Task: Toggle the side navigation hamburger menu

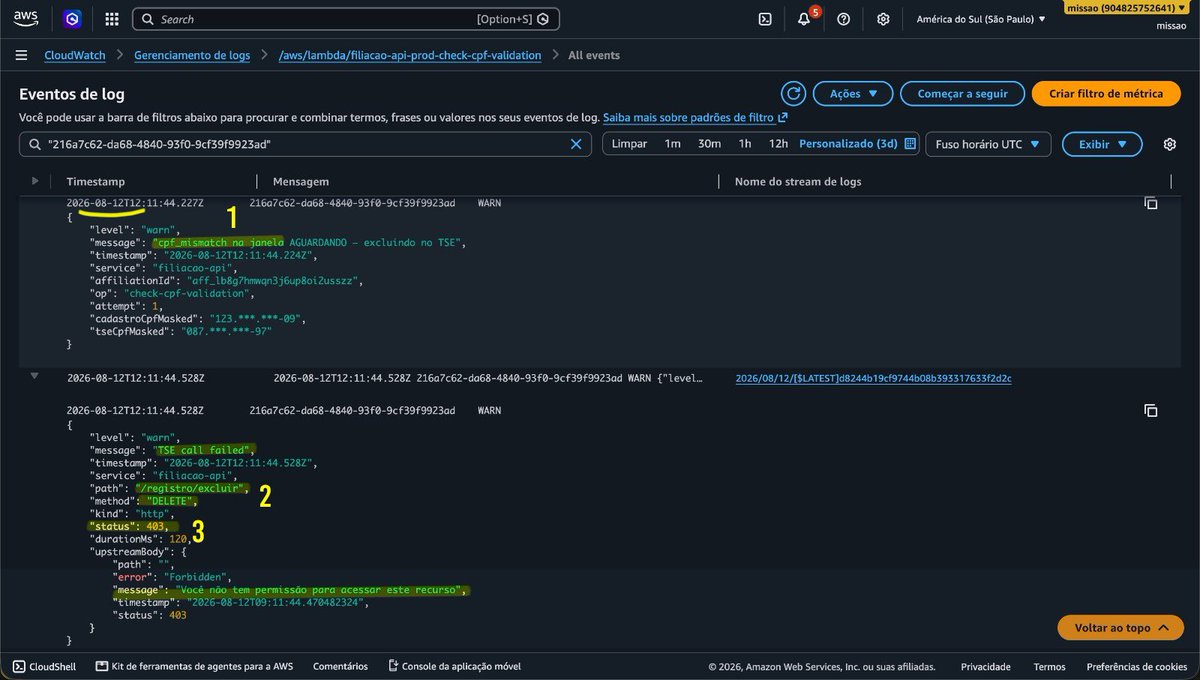Action: click(x=21, y=55)
